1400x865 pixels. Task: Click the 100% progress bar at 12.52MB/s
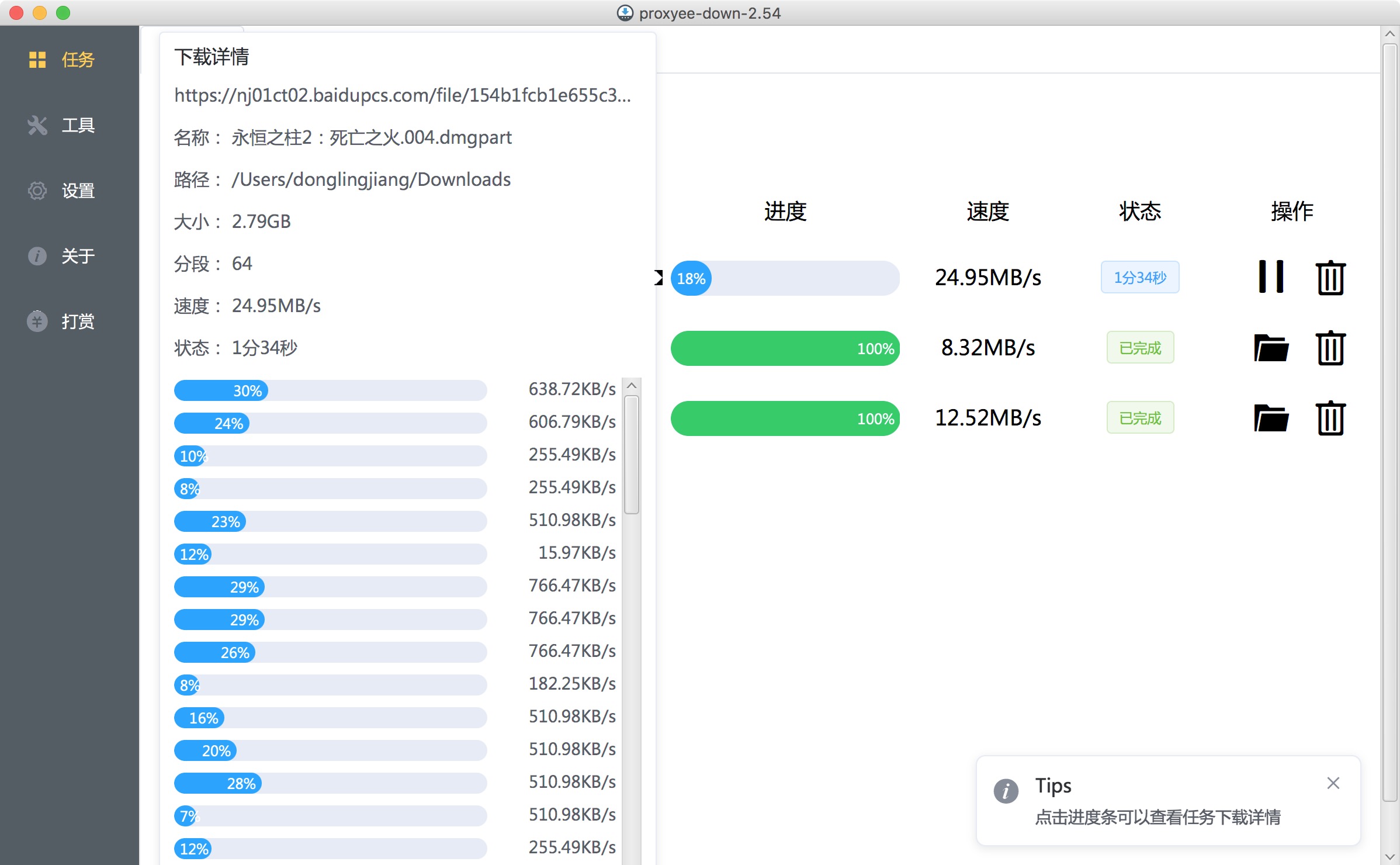coord(785,418)
